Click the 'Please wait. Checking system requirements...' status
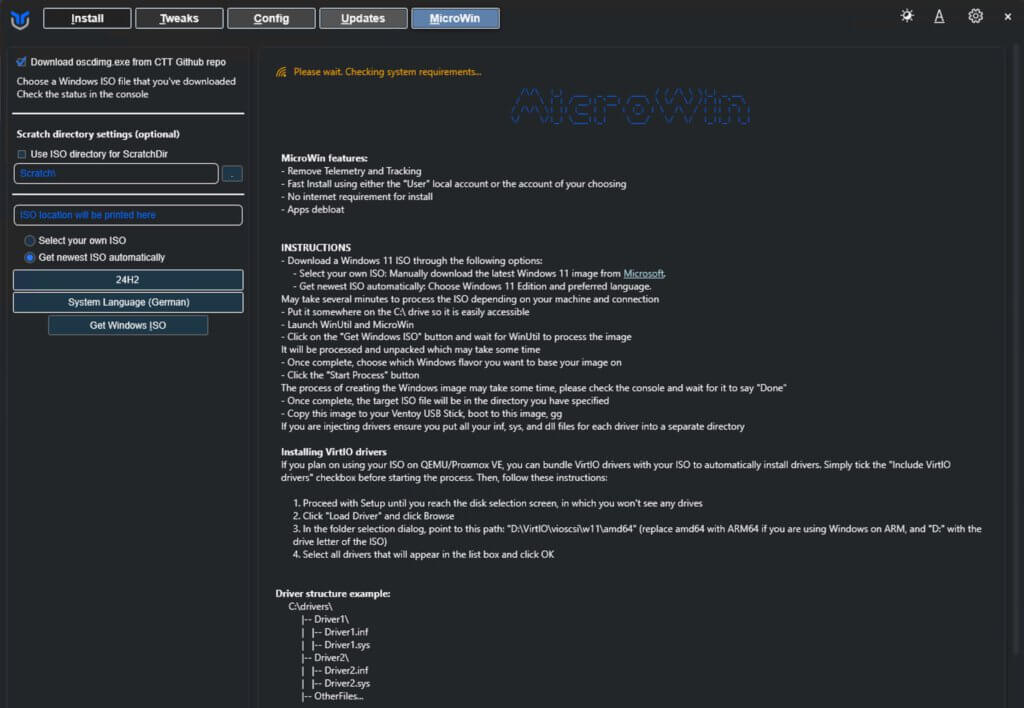Screen dimensions: 1024x708 387,72
